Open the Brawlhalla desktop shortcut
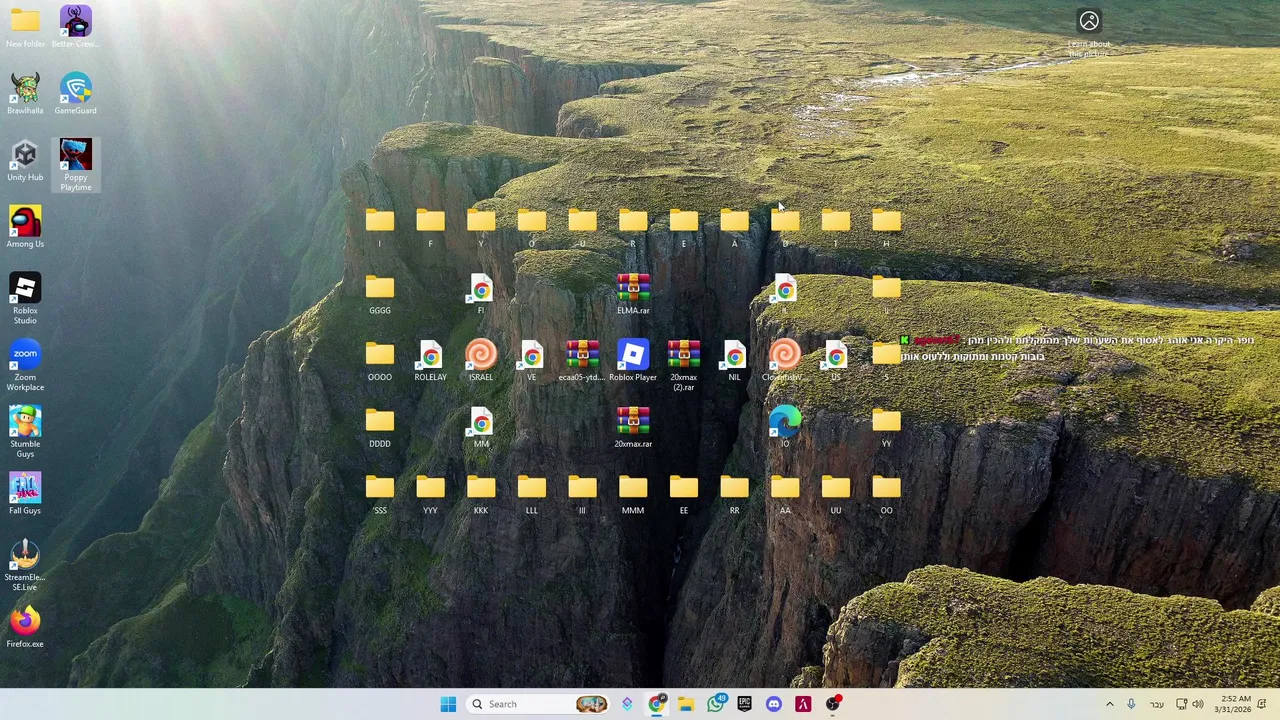Viewport: 1280px width, 720px height. tap(25, 92)
